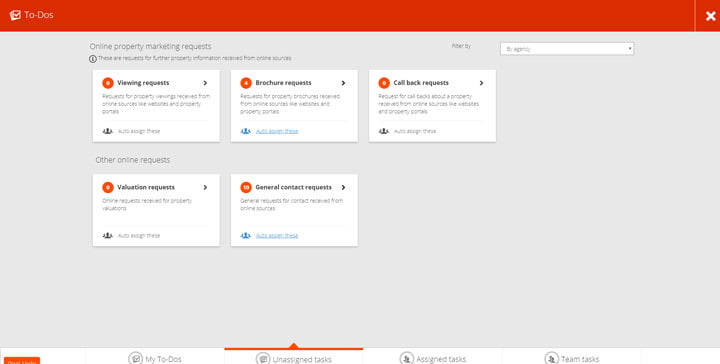
Task: Click the people icon on Brochure requests card
Action: tap(246, 131)
